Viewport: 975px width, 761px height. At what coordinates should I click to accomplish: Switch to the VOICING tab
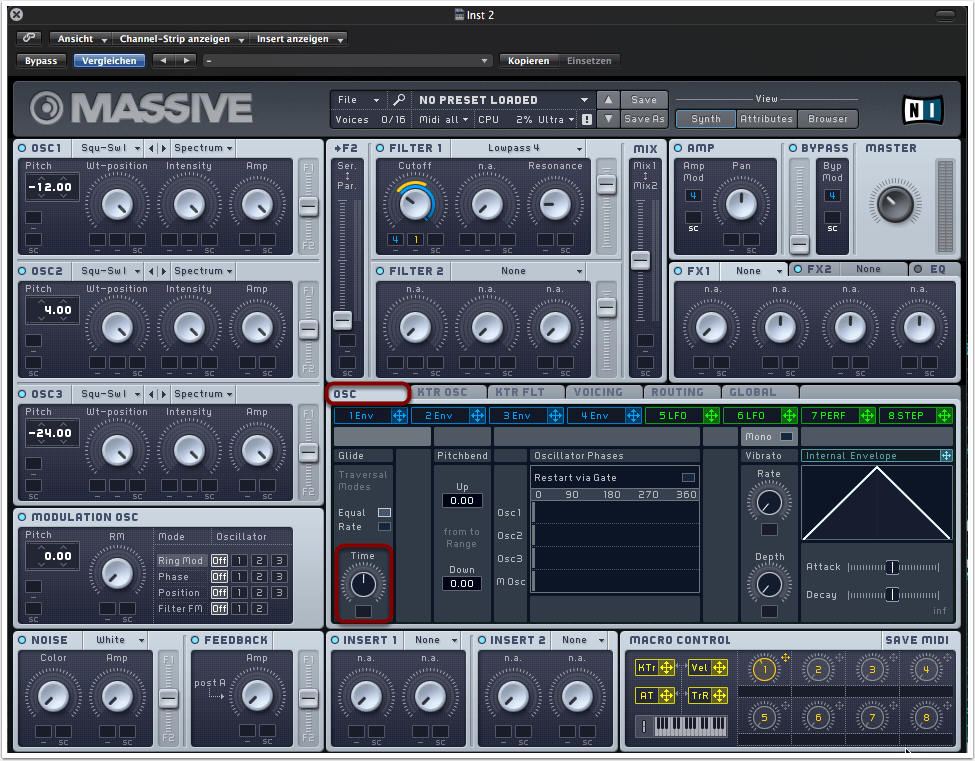click(x=599, y=392)
